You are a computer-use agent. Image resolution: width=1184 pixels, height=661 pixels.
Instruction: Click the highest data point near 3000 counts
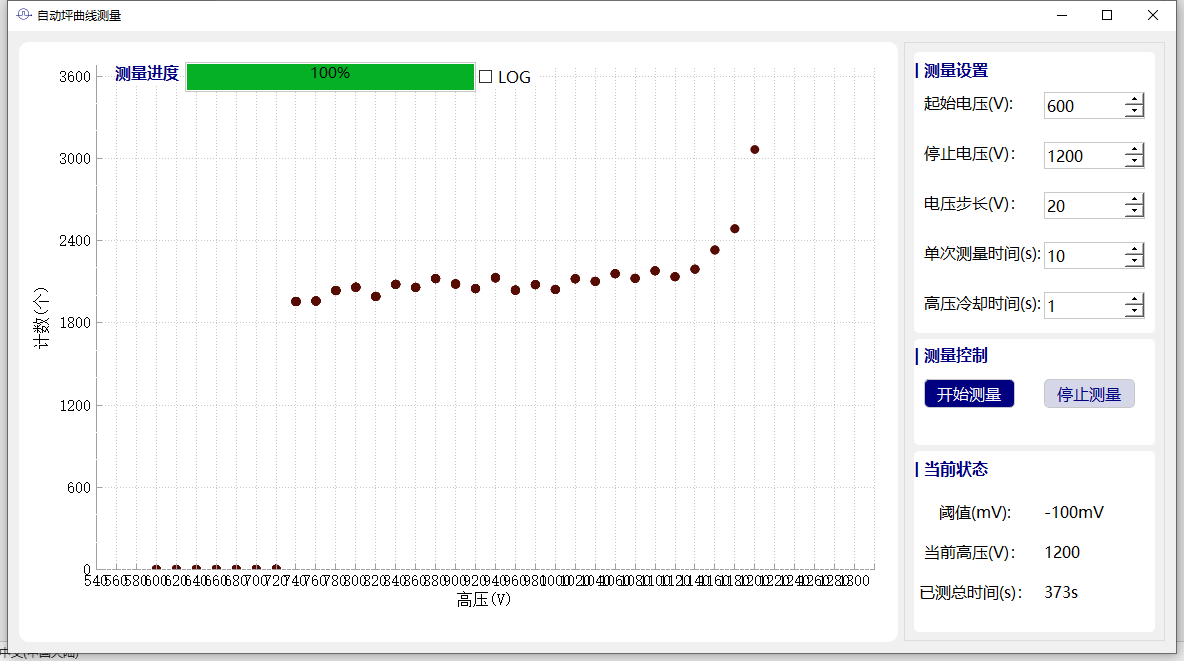coord(754,150)
